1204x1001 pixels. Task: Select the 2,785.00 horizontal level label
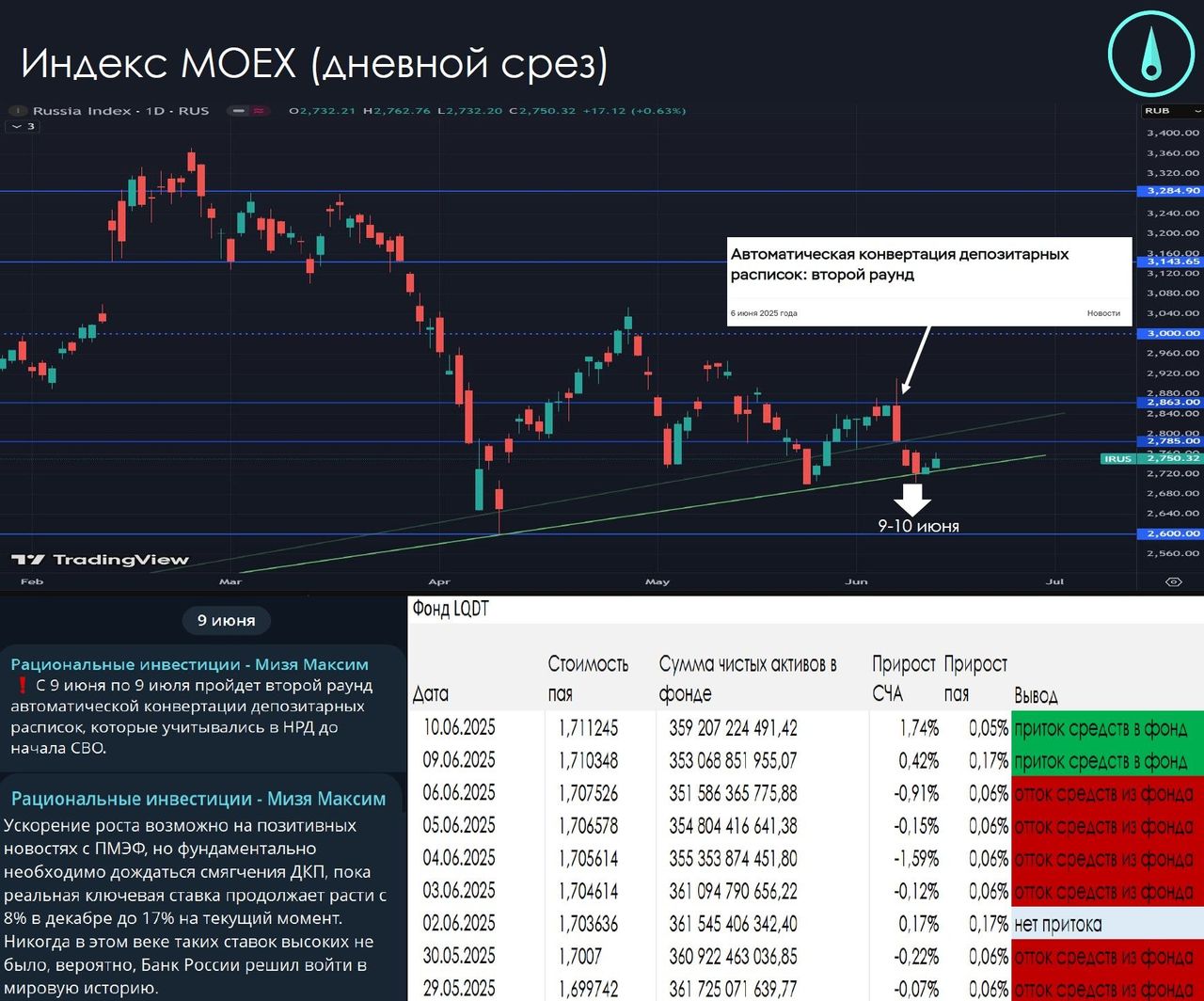(1171, 441)
